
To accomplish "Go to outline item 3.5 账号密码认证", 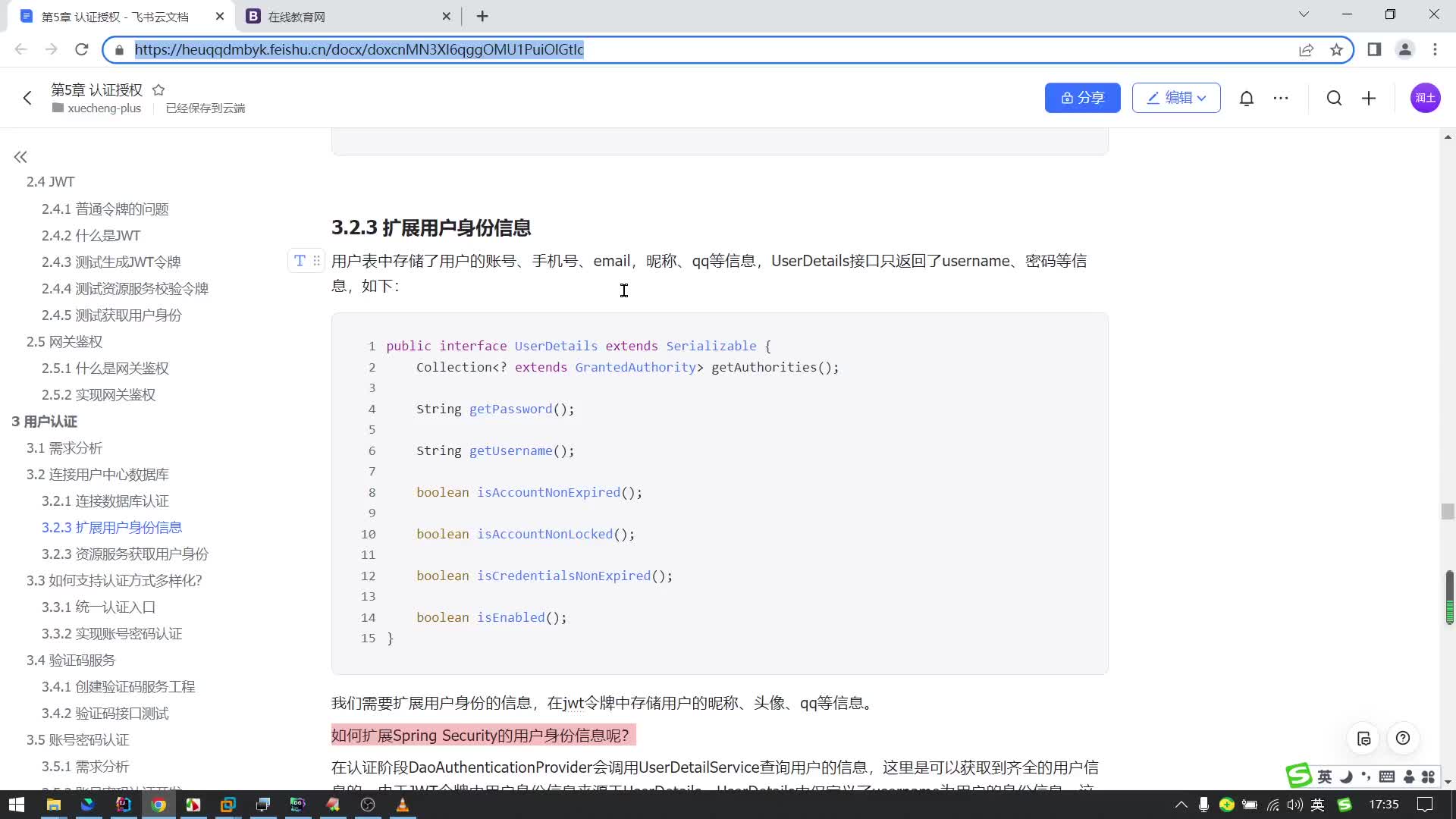I will pos(78,739).
